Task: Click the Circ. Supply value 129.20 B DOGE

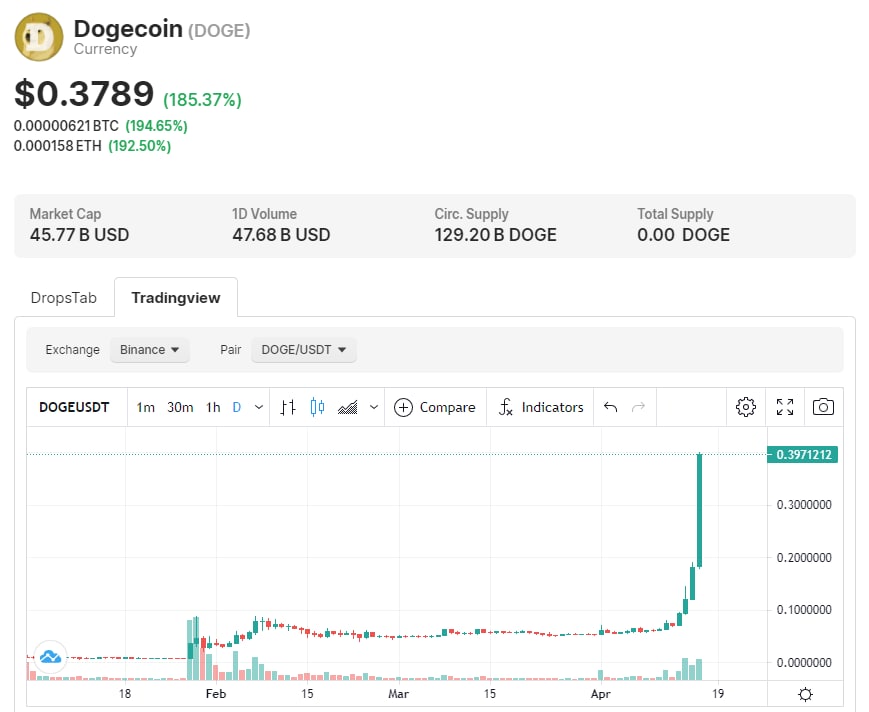Action: pos(495,235)
